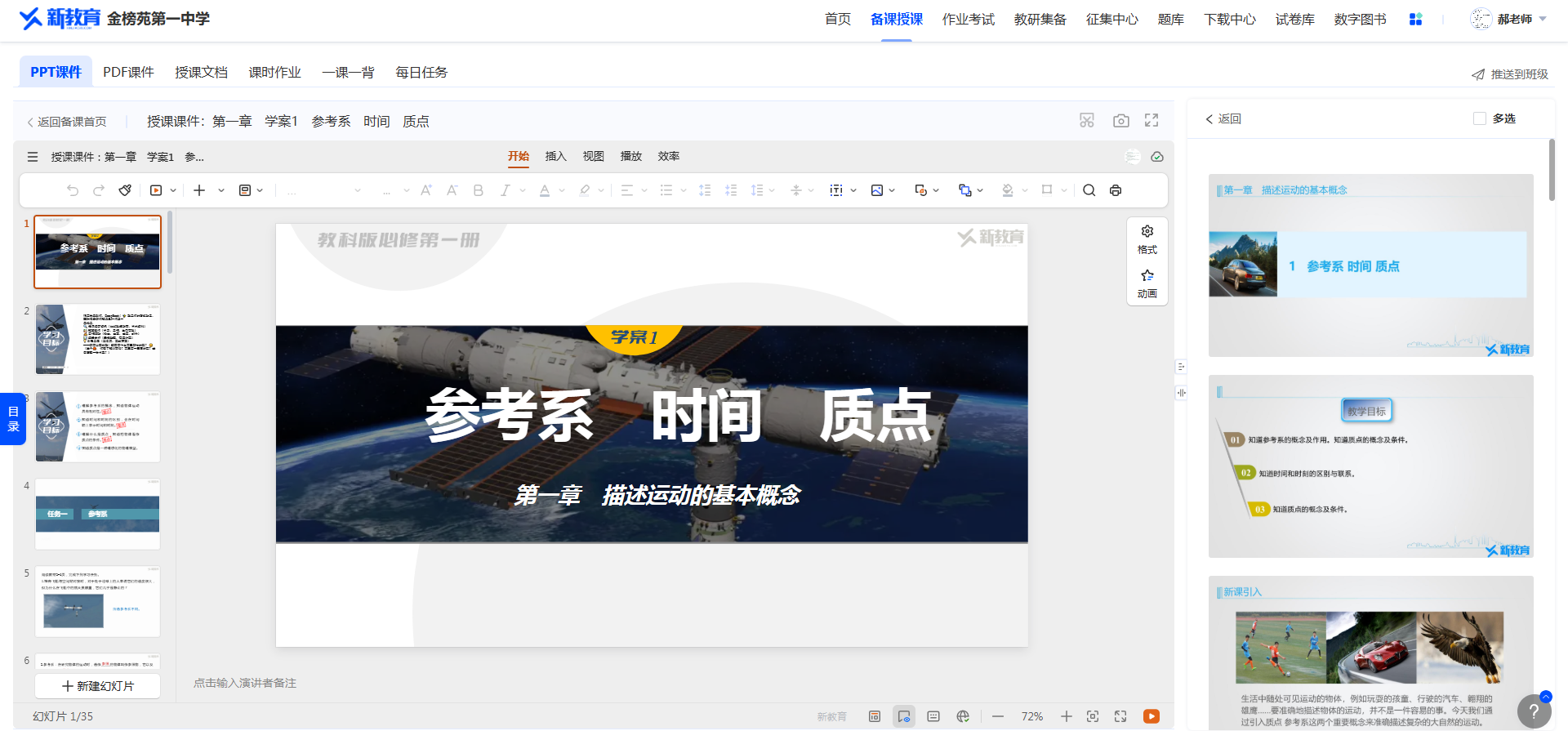Toggle bold formatting B icon
This screenshot has width=1568, height=731.
click(x=479, y=190)
